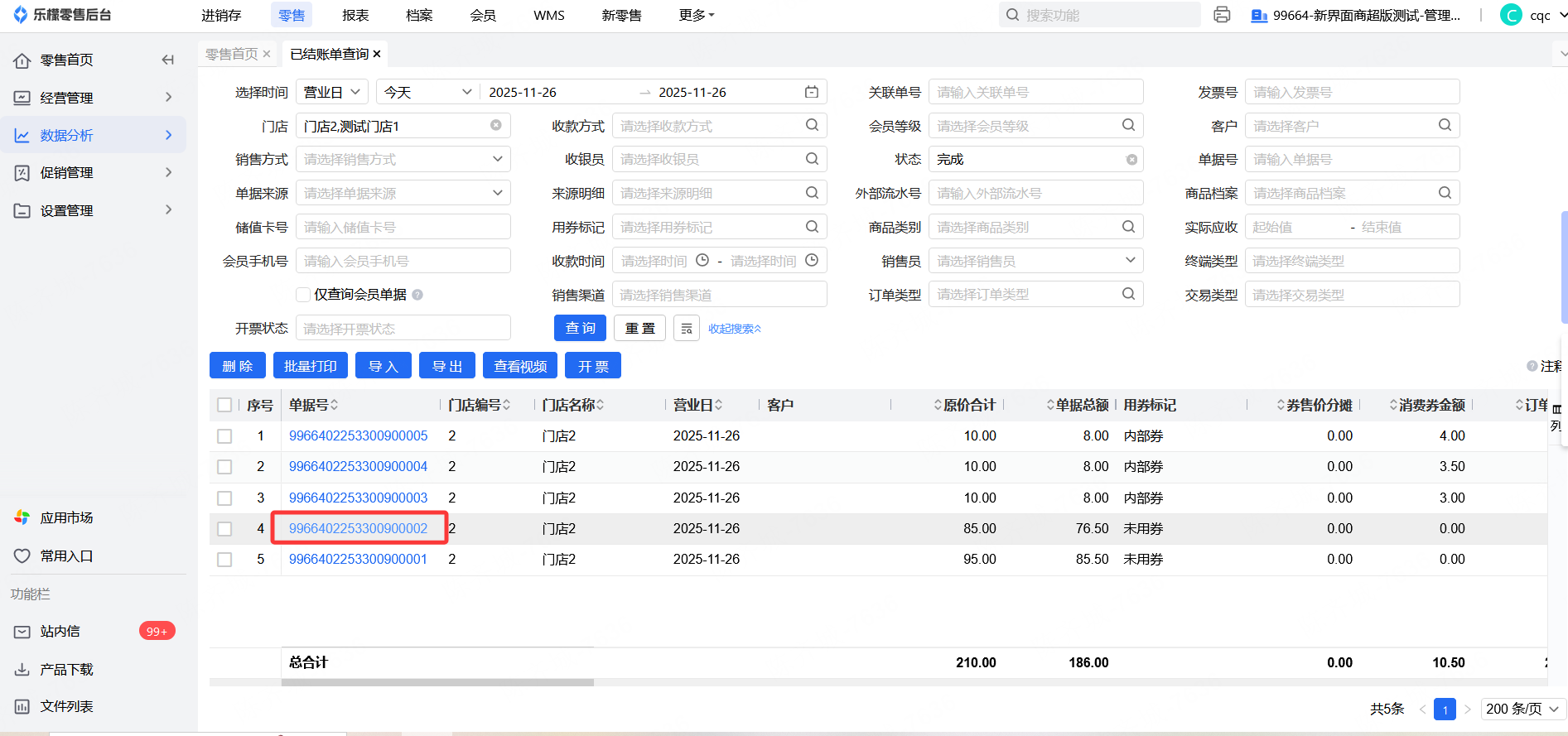1568x736 pixels.
Task: Open order 9966402253300900002 link
Action: (x=358, y=528)
